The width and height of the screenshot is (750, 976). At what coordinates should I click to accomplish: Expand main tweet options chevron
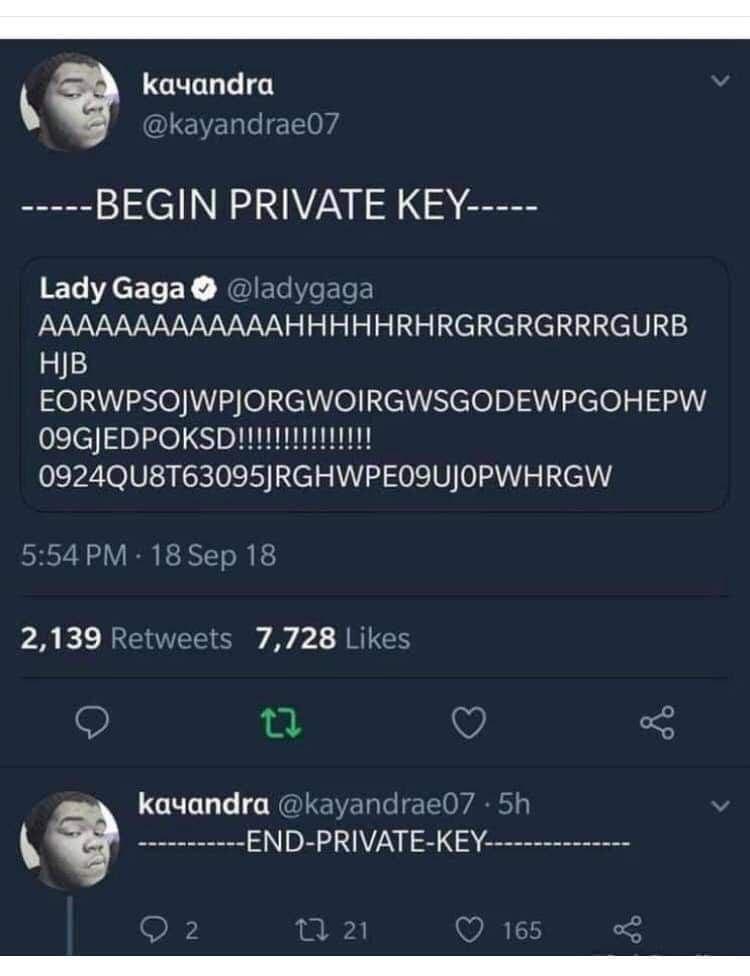coord(720,80)
